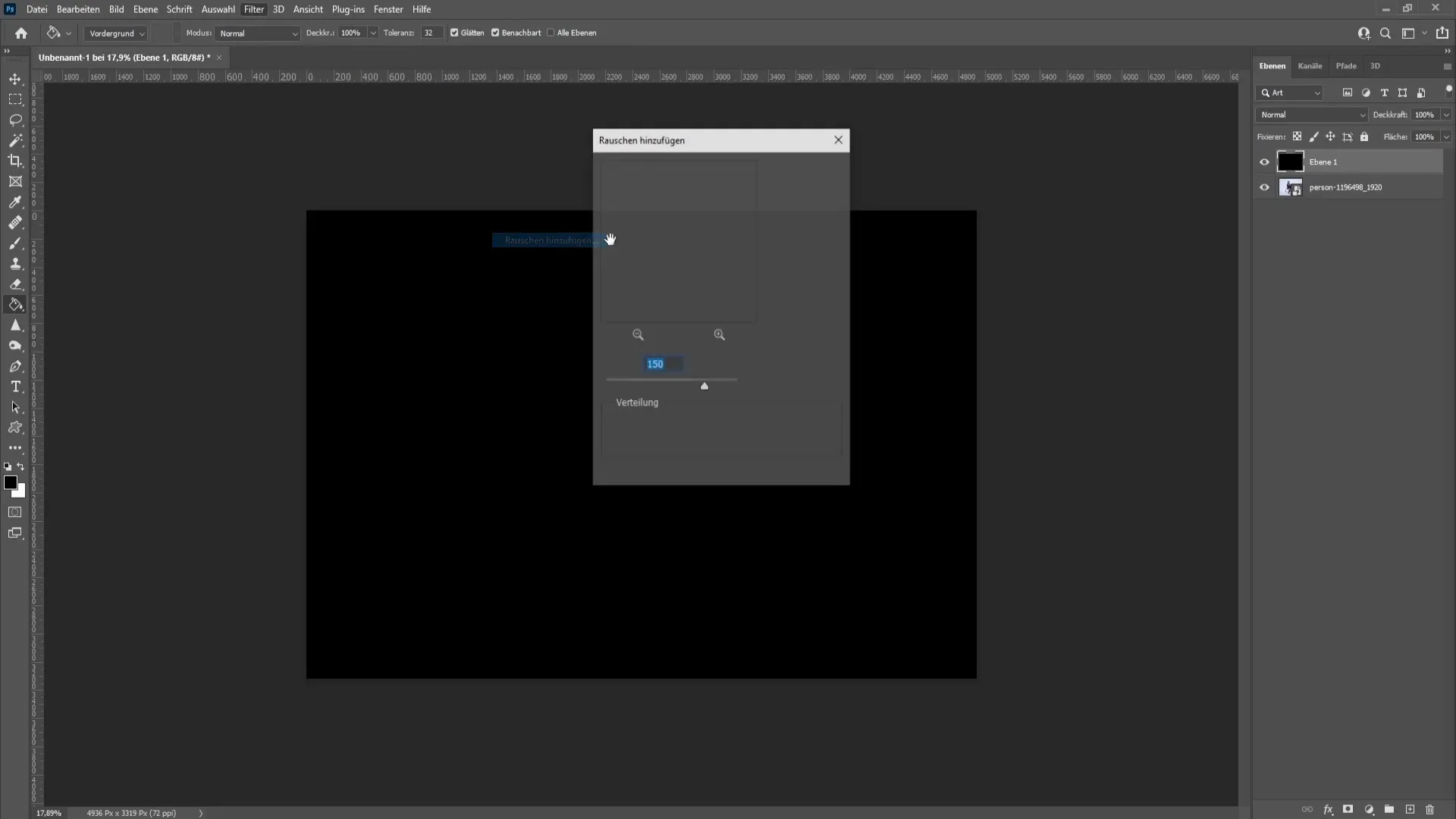This screenshot has width=1456, height=819.
Task: Enable the Alle Ebenen checkbox
Action: pos(551,33)
